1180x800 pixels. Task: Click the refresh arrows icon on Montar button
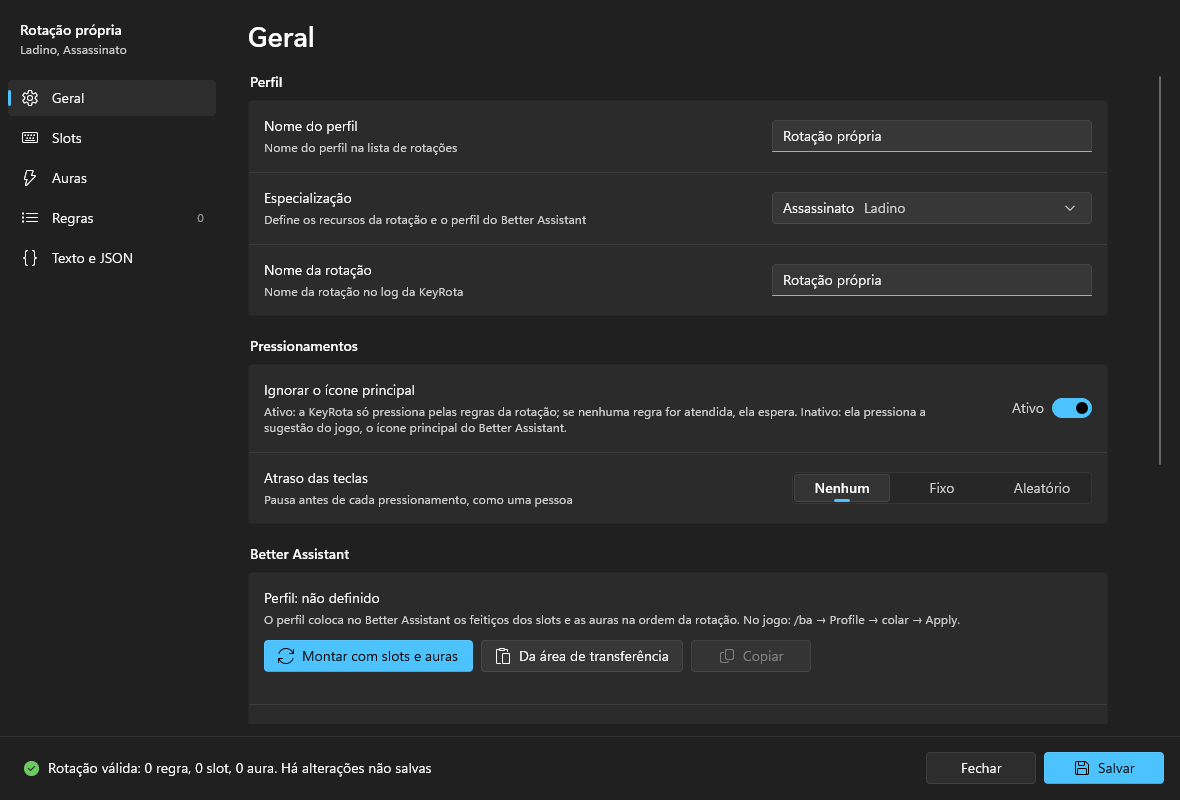[x=286, y=656]
